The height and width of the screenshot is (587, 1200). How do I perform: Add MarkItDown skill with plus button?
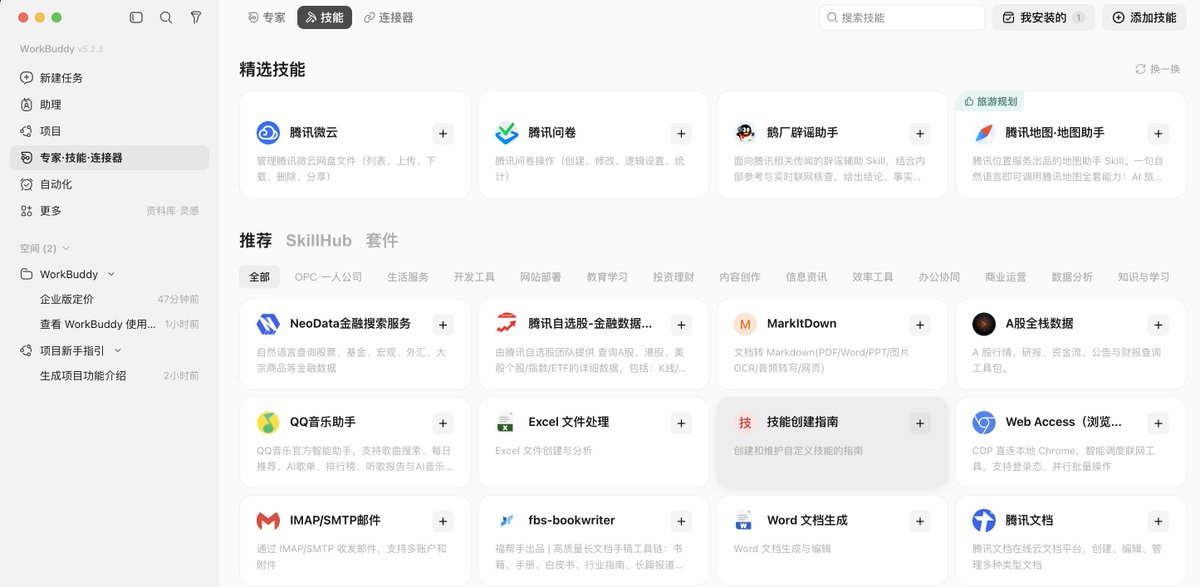click(919, 324)
